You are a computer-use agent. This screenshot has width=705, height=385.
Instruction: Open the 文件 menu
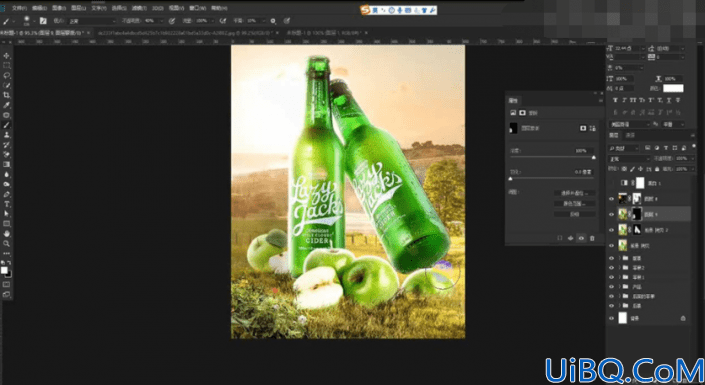click(19, 8)
